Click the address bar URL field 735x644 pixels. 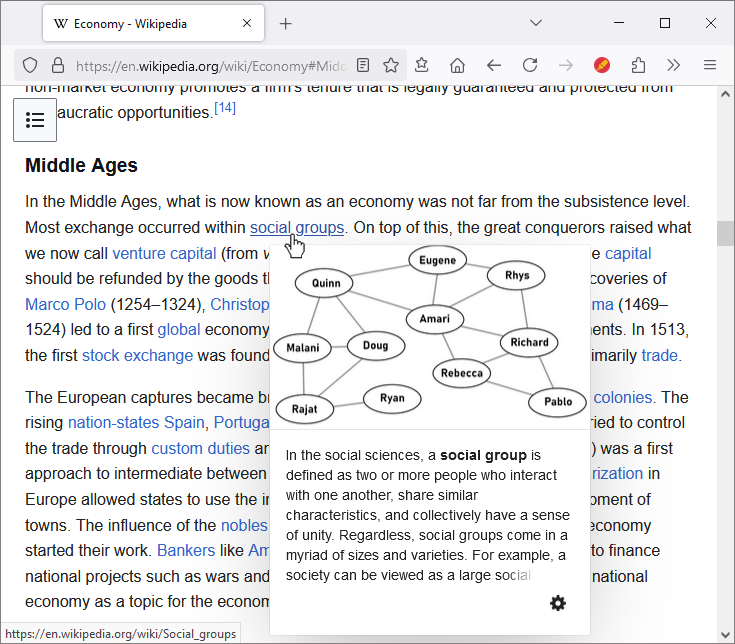coord(211,66)
